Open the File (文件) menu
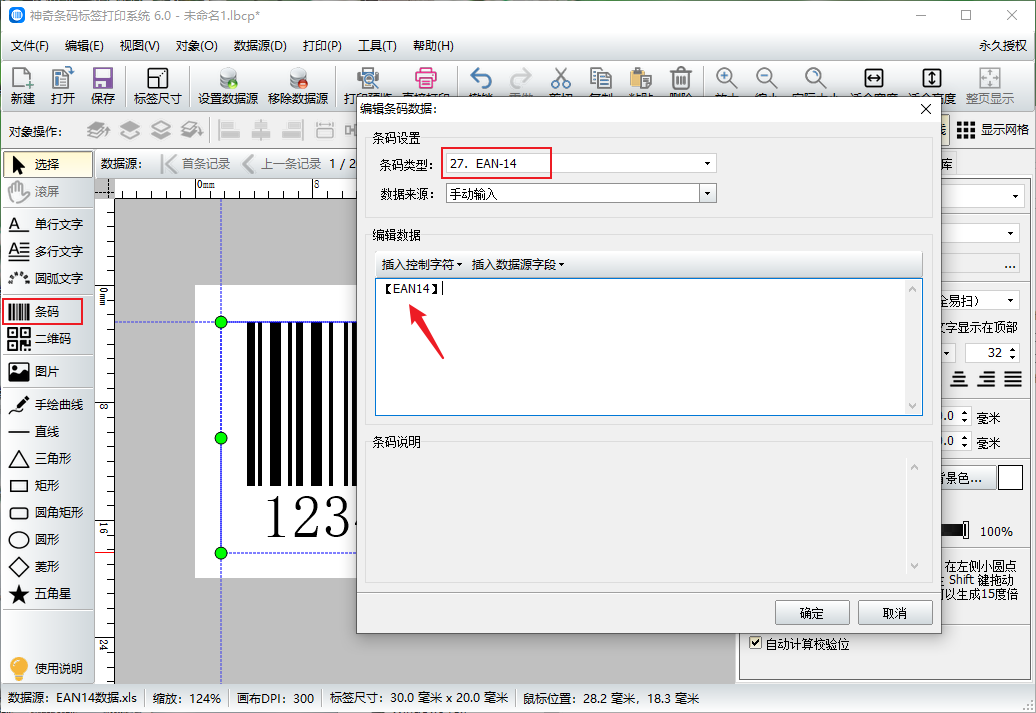Image resolution: width=1036 pixels, height=713 pixels. point(30,46)
